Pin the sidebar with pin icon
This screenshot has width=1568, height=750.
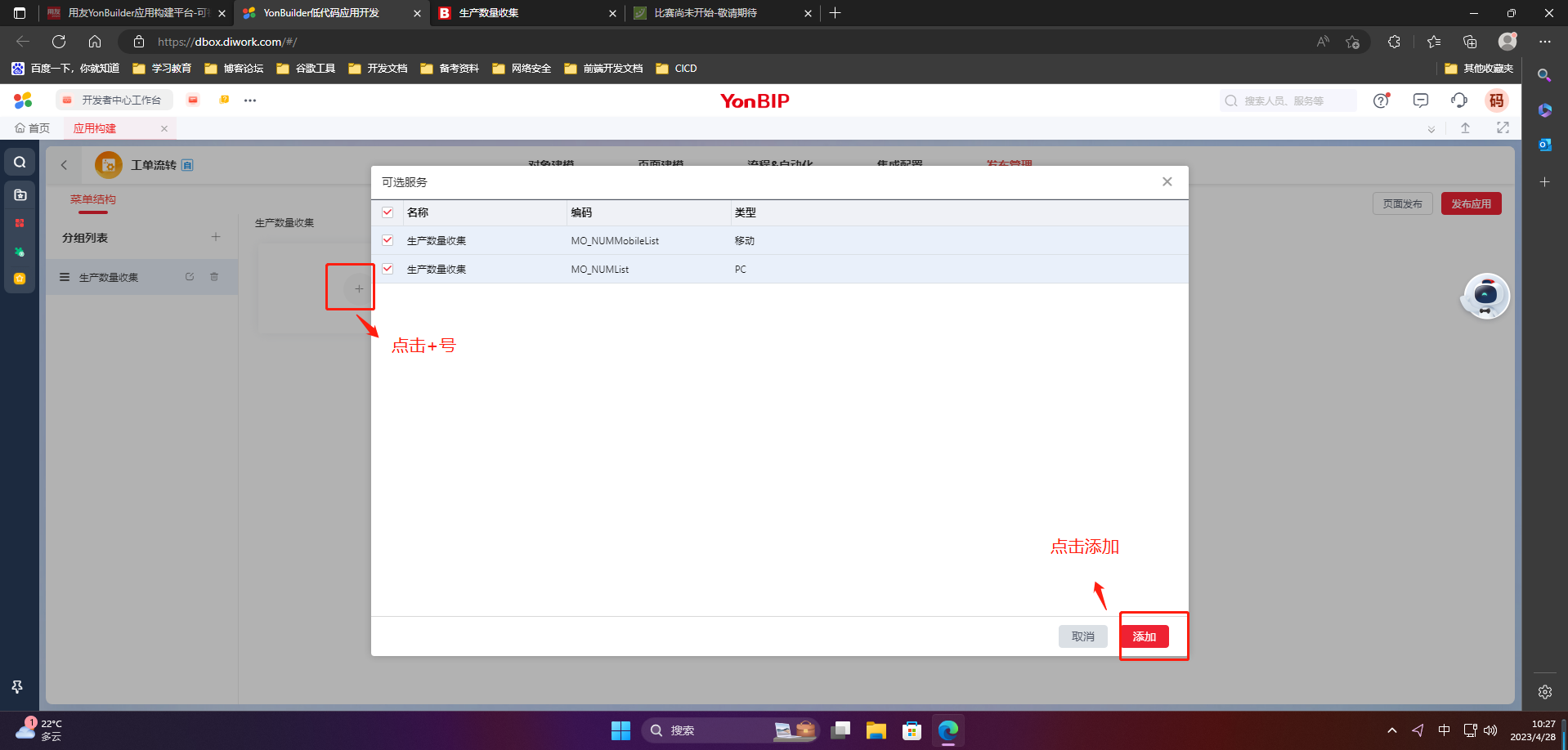coord(17,687)
